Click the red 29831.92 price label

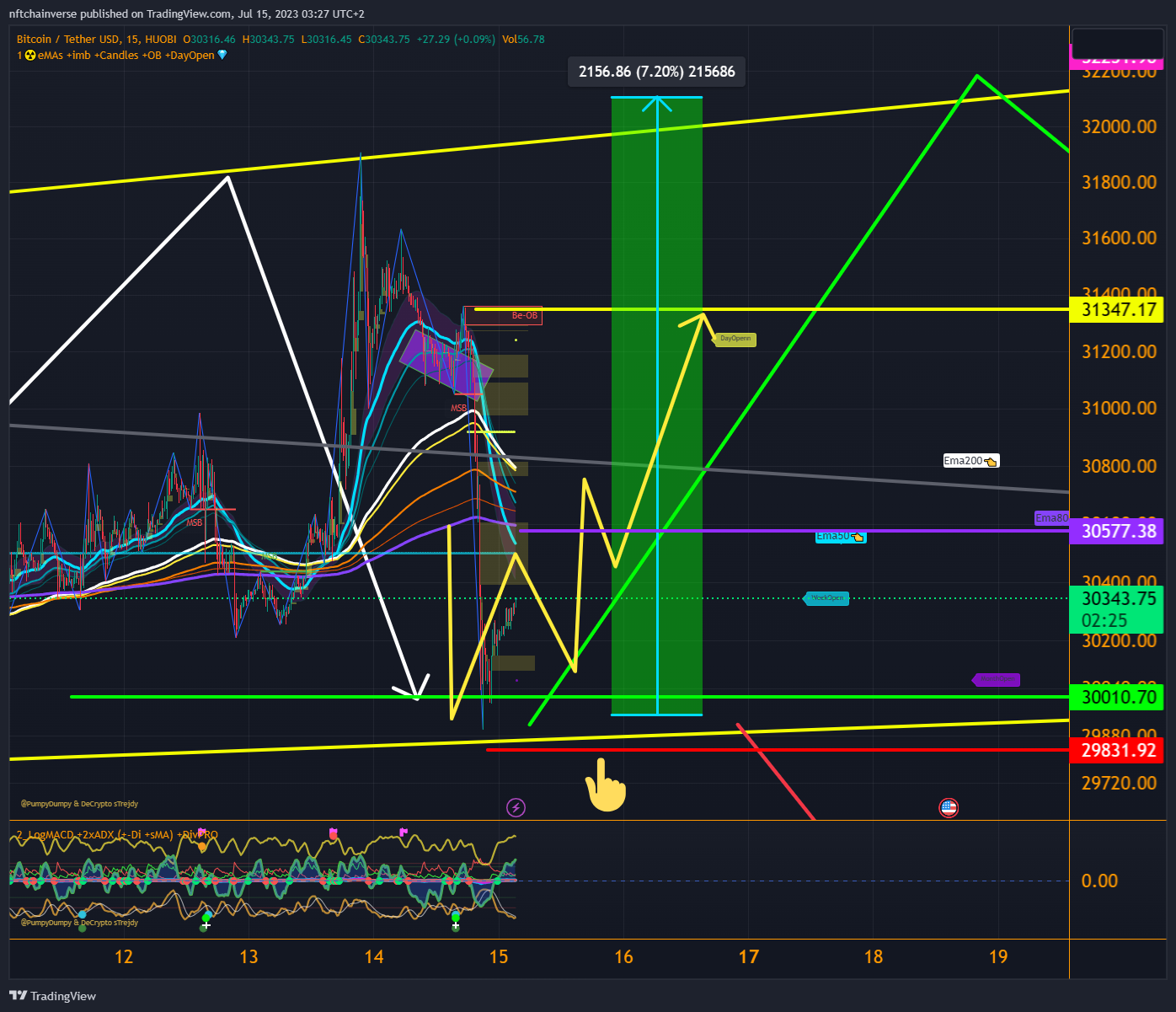(x=1116, y=750)
